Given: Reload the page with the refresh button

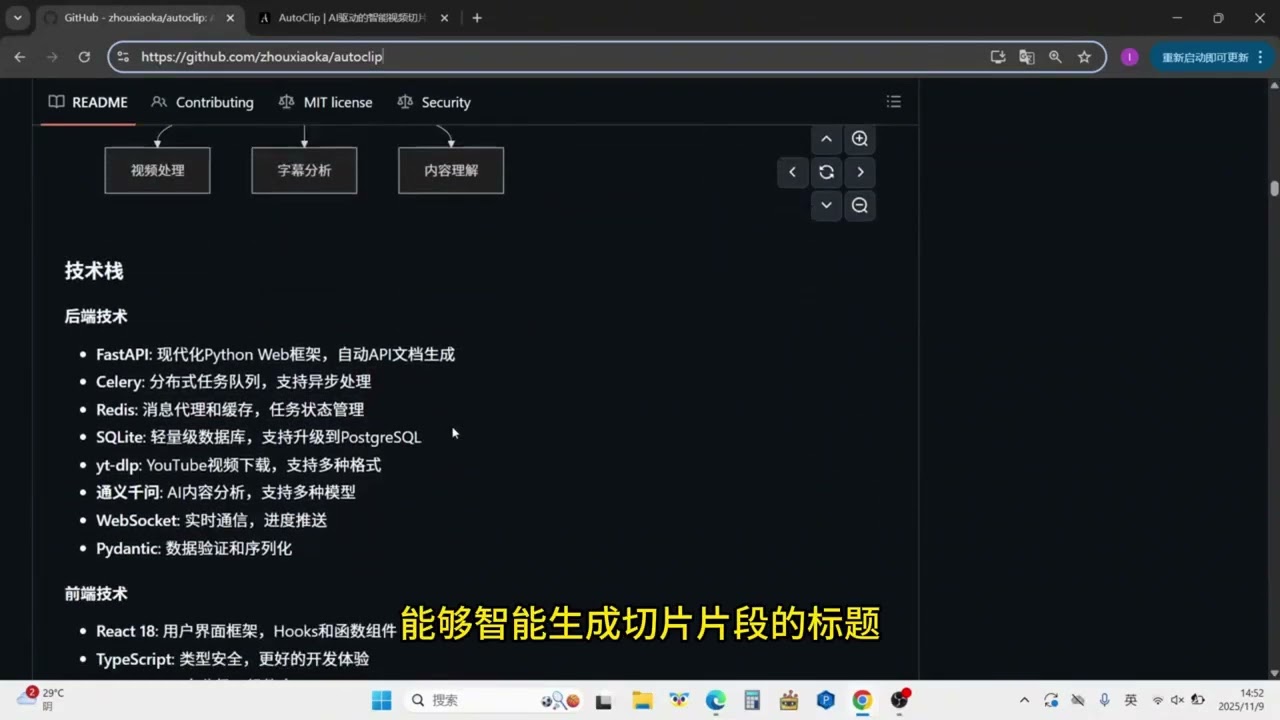Looking at the screenshot, I should click(x=84, y=57).
